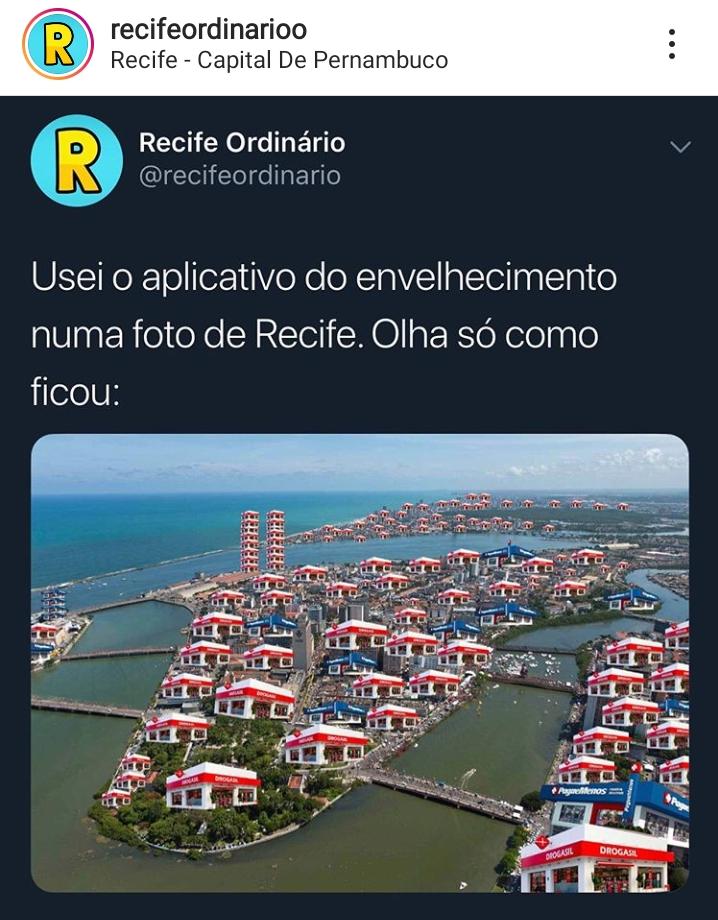Image resolution: width=718 pixels, height=920 pixels.
Task: Tap the twin stacked pharmacy towers
Action: pos(262,541)
